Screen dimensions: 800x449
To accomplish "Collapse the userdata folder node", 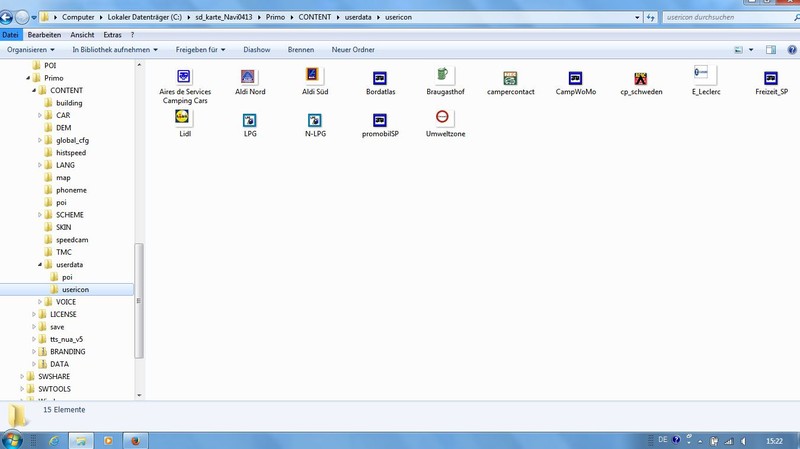I will [40, 265].
